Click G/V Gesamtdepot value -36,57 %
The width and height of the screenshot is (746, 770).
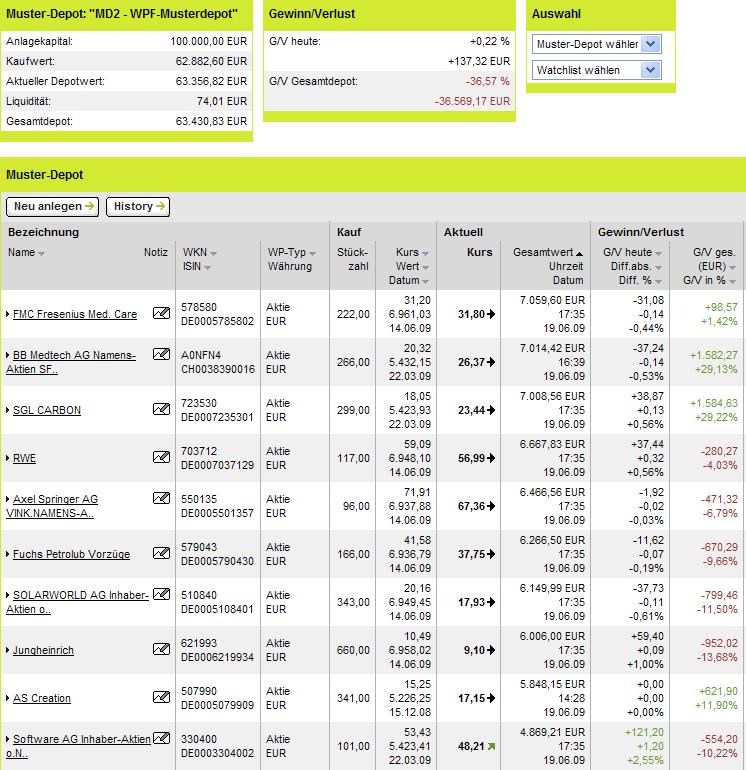488,81
